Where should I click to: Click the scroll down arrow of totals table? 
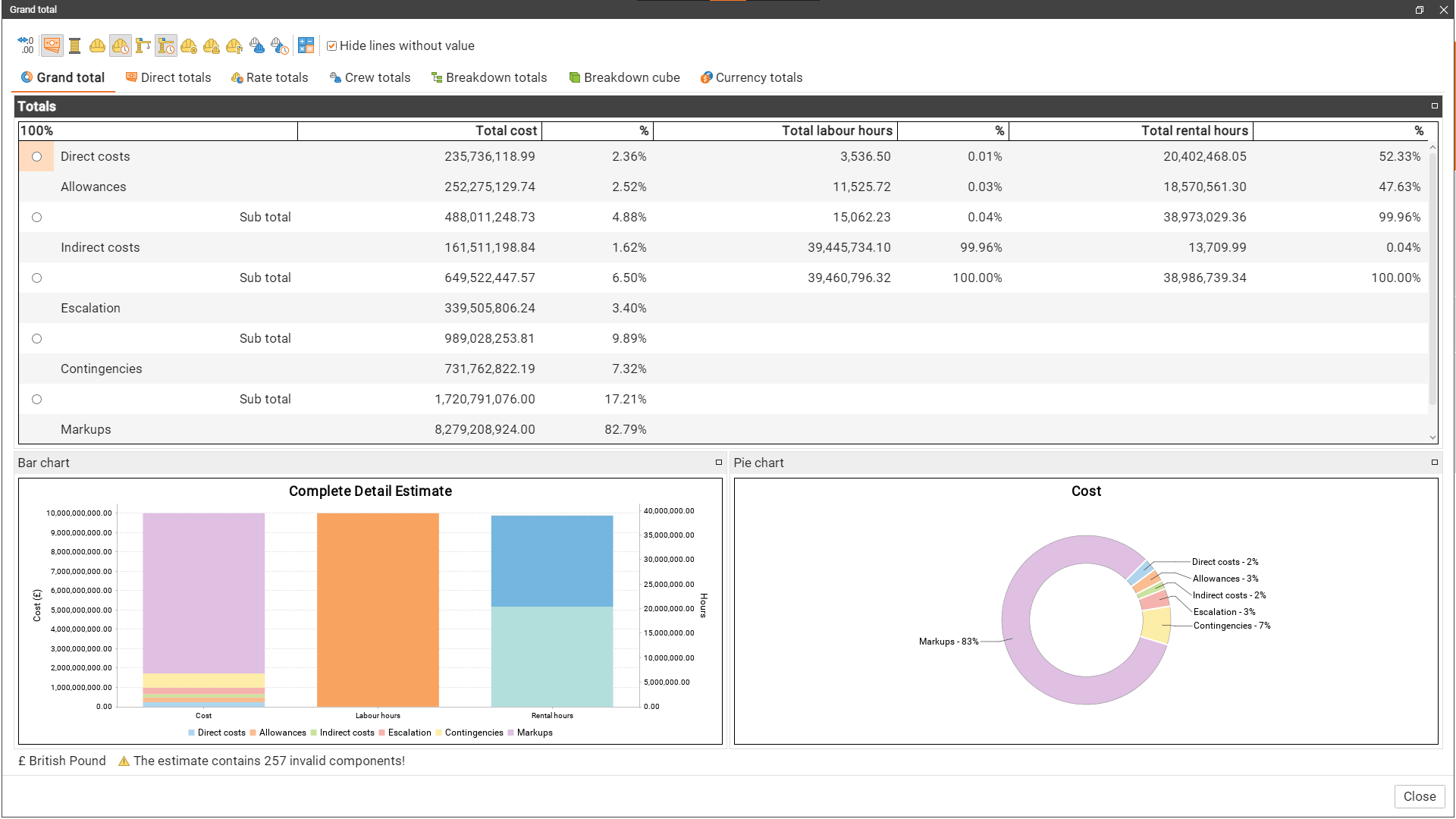[1432, 438]
